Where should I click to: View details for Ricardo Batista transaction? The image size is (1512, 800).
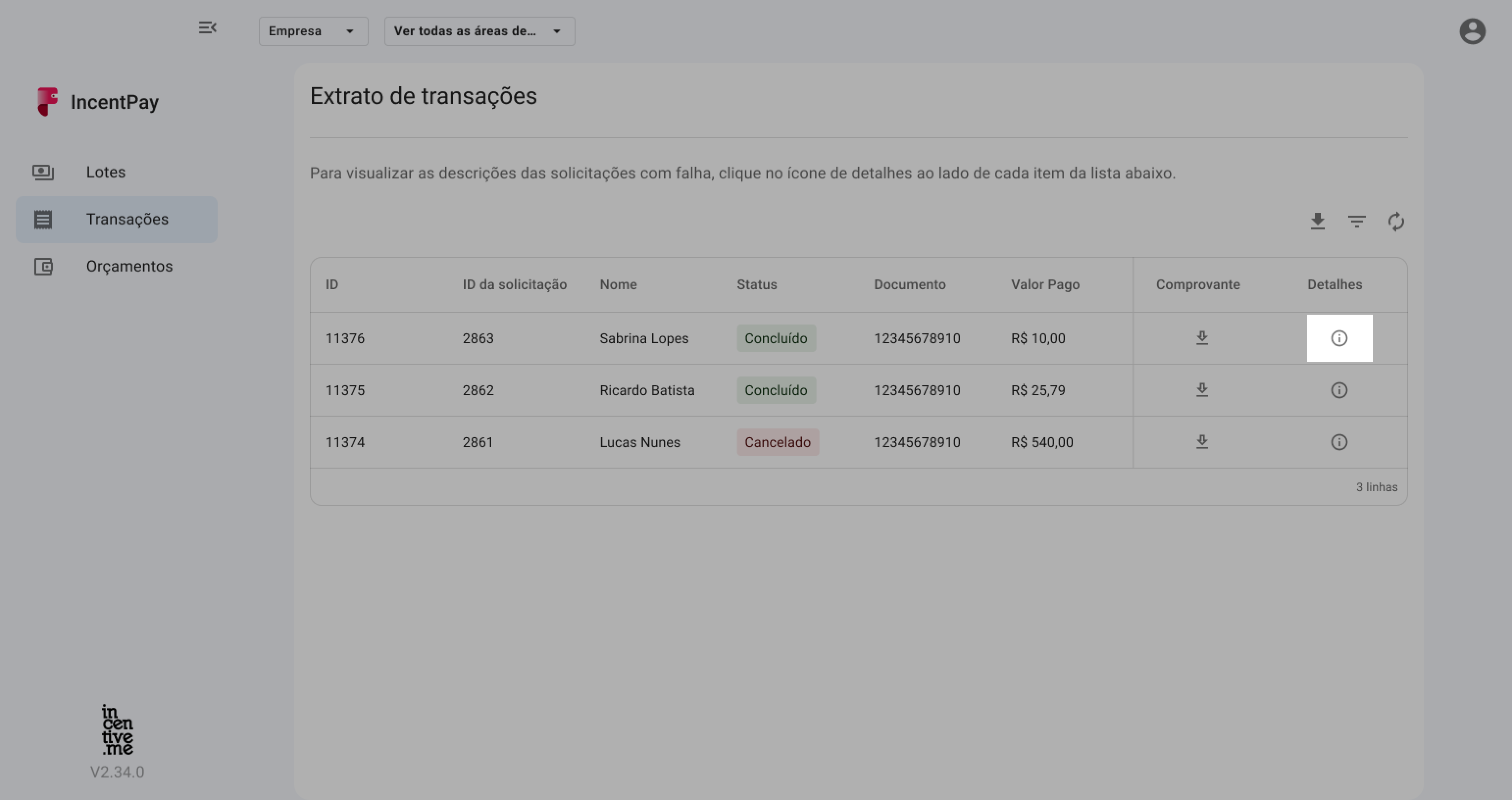pos(1339,390)
